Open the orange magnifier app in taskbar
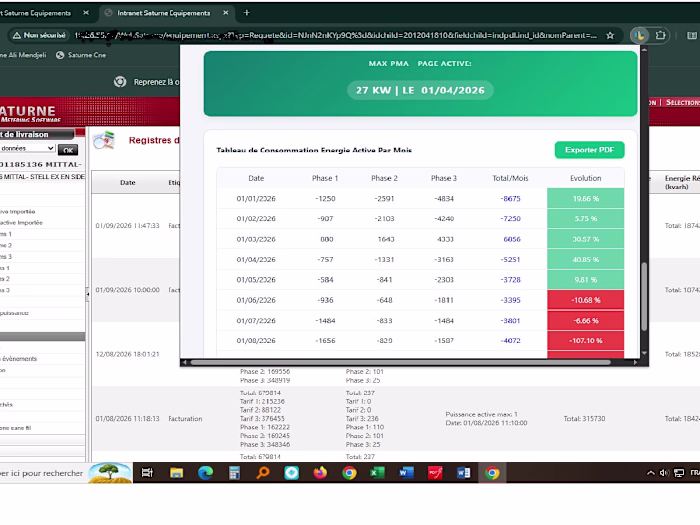Viewport: 700px width, 525px height. point(263,473)
